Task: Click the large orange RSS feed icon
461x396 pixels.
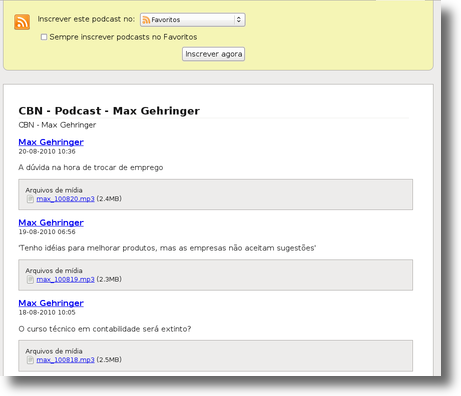Action: click(x=22, y=22)
